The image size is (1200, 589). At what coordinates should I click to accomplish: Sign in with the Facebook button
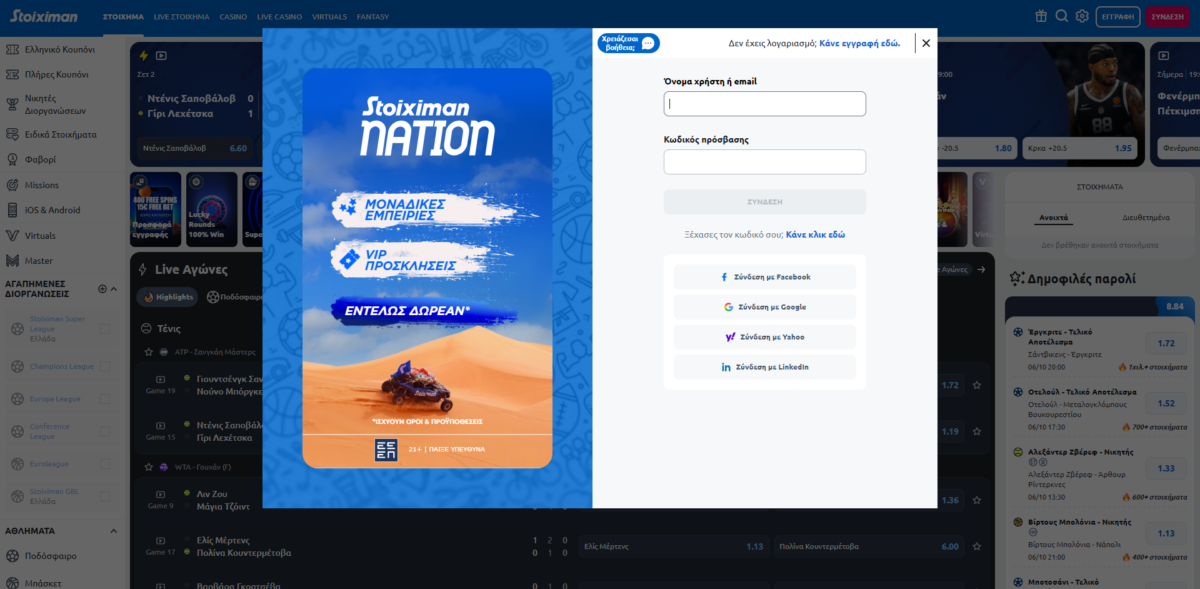point(765,277)
